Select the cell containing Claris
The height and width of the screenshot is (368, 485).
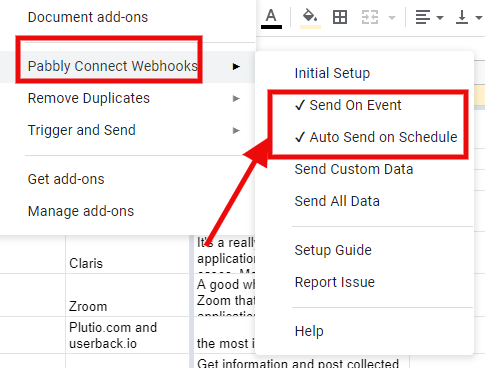coord(128,255)
